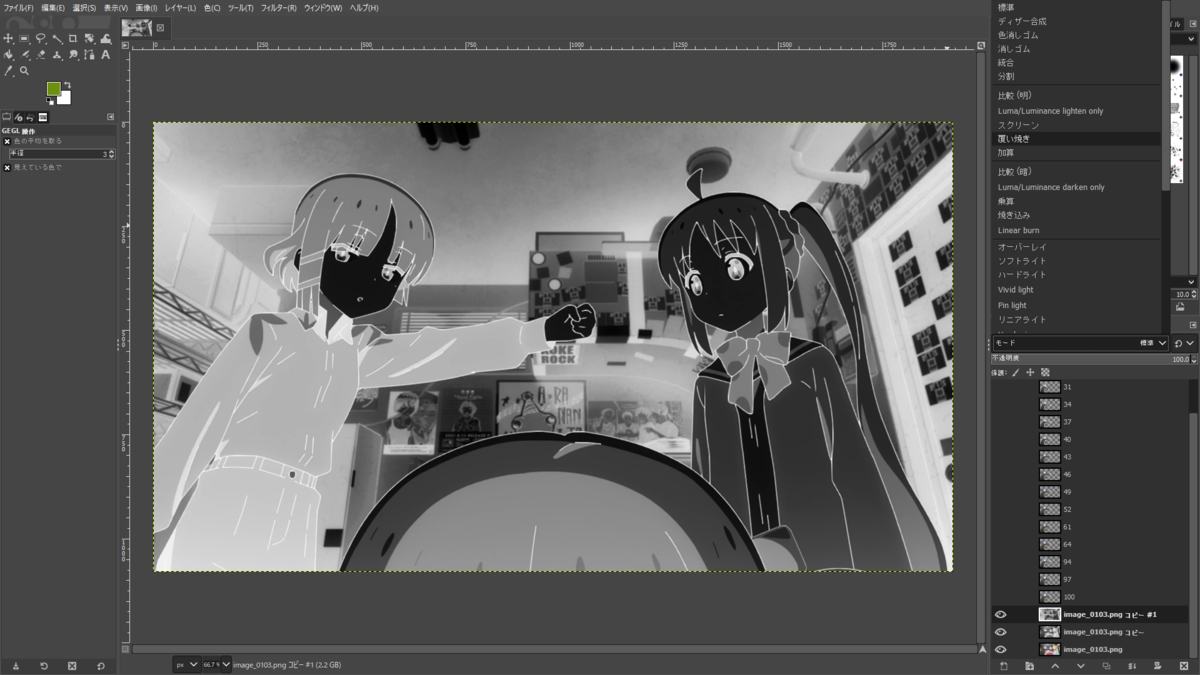Switch to the Device Status tab
1200x675 pixels.
[x=18, y=117]
